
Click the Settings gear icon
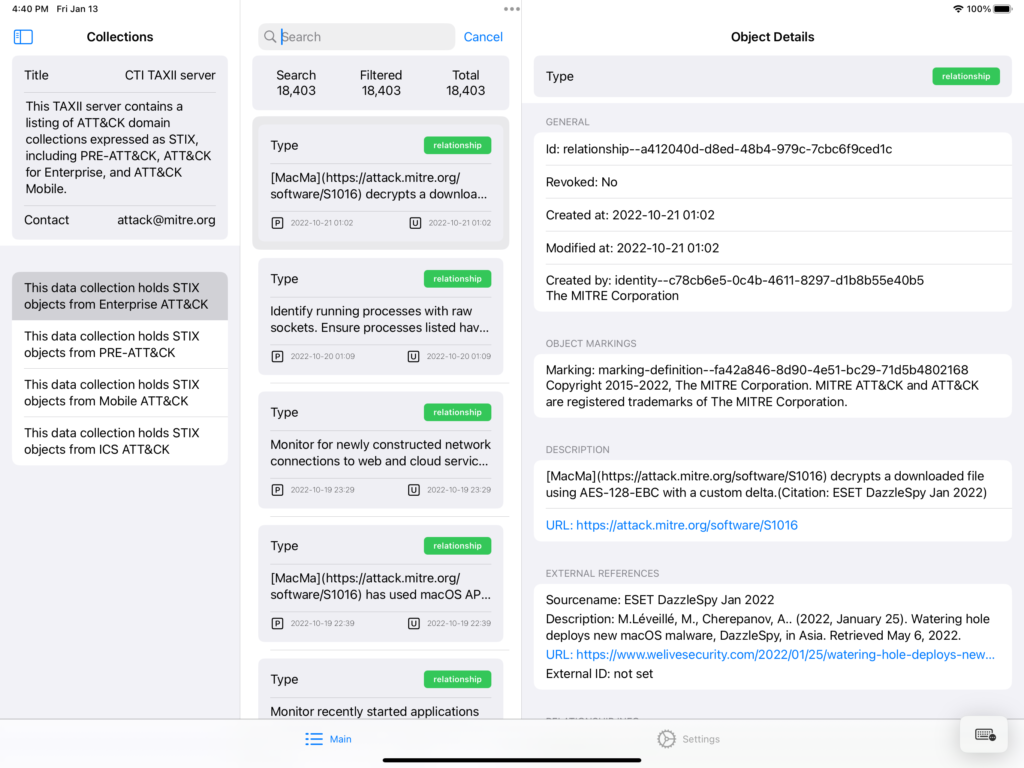pos(666,739)
